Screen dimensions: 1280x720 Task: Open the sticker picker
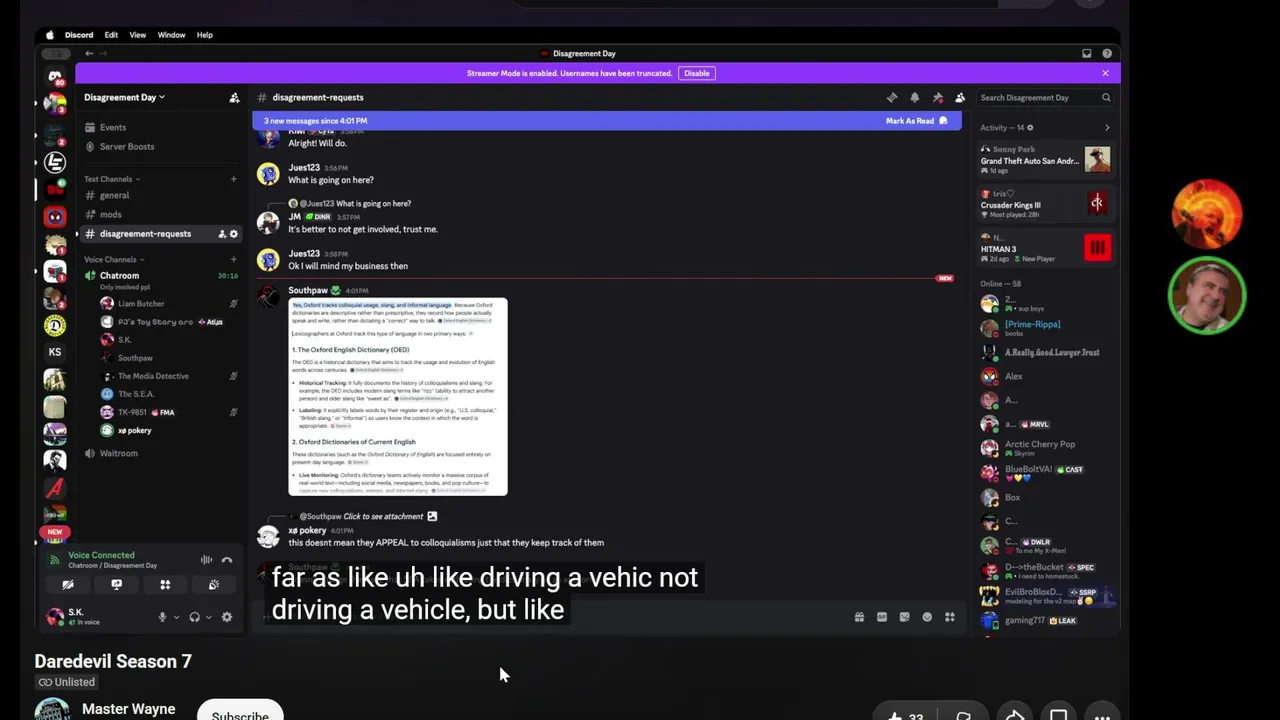(905, 617)
